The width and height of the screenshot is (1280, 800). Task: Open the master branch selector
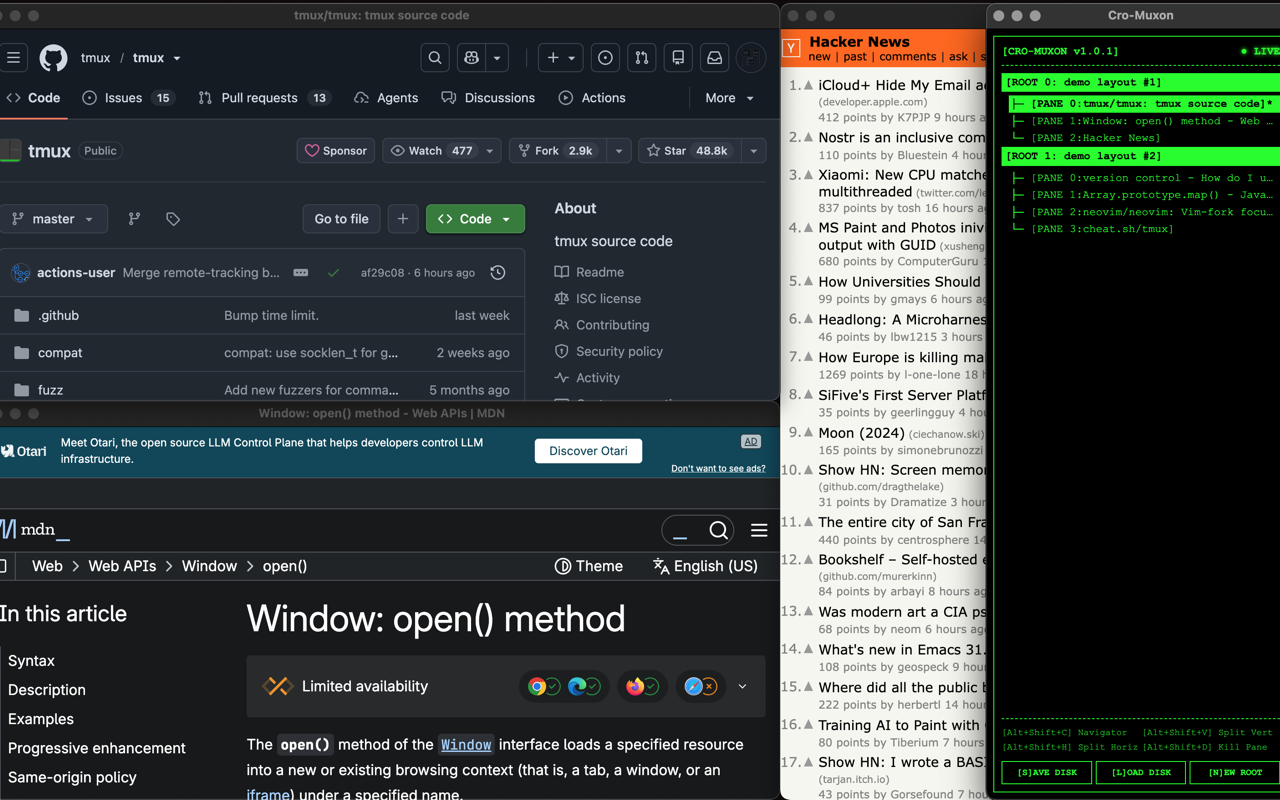coord(52,219)
